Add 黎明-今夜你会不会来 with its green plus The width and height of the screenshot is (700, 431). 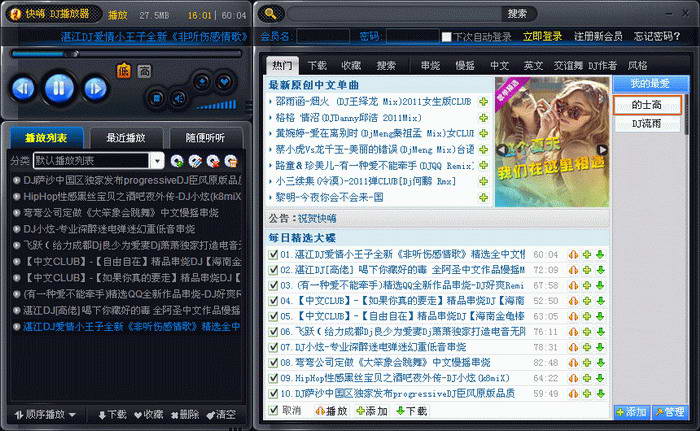[x=483, y=197]
